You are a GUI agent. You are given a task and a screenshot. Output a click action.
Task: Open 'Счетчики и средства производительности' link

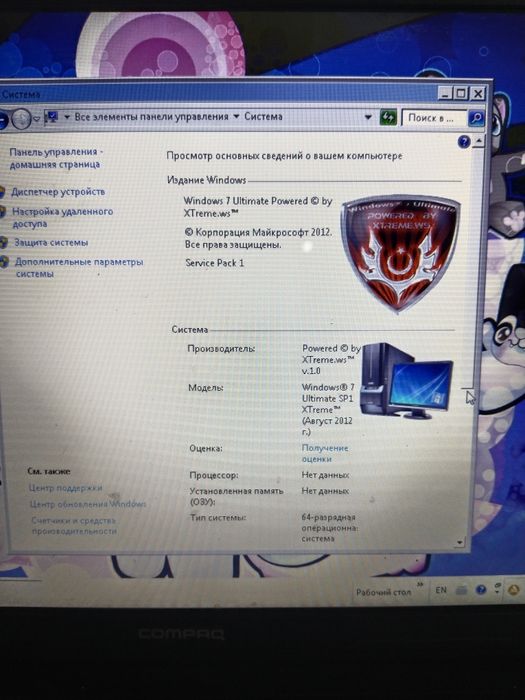74,525
